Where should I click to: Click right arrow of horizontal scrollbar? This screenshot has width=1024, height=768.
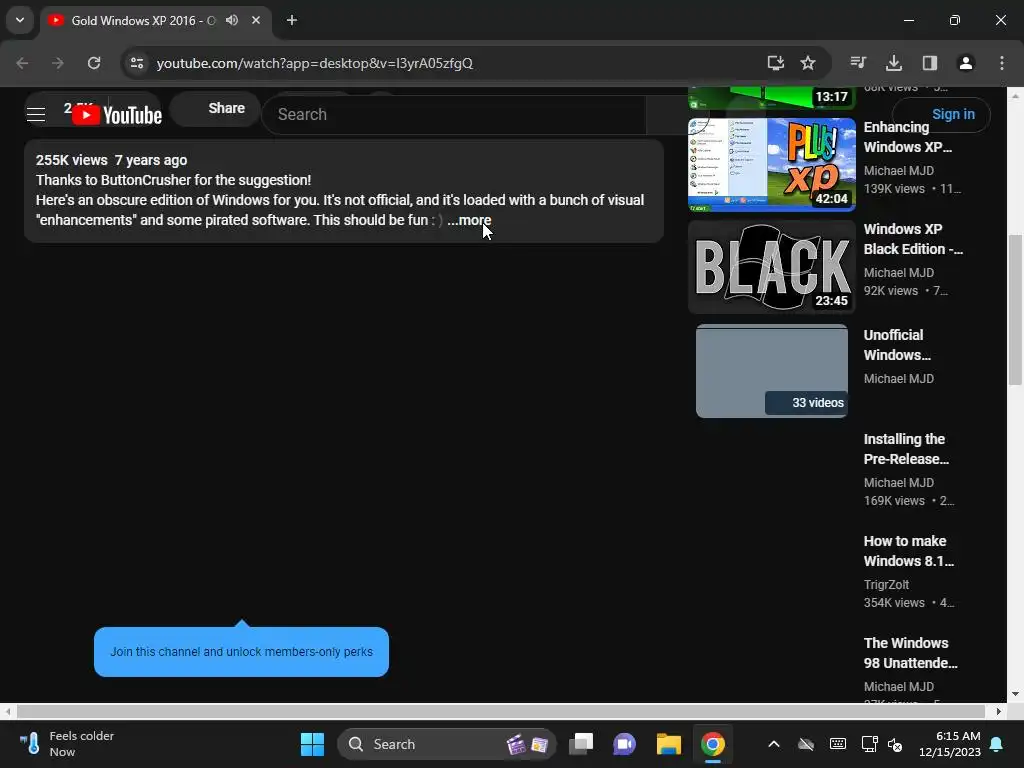click(x=999, y=711)
